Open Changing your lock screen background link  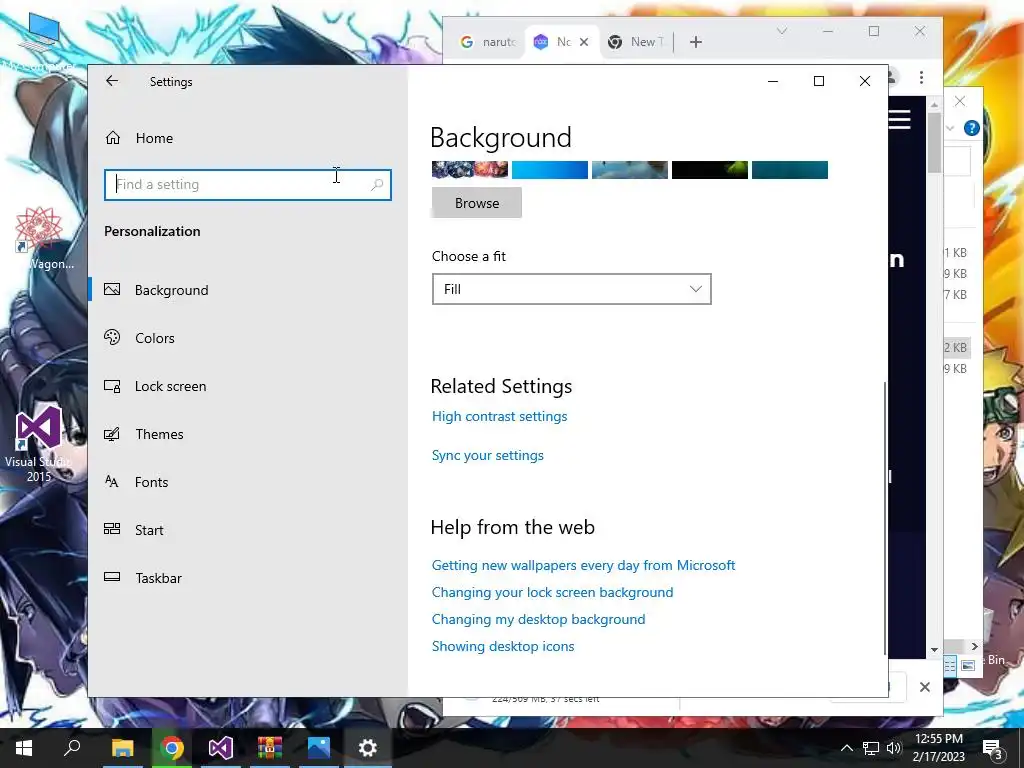[552, 592]
